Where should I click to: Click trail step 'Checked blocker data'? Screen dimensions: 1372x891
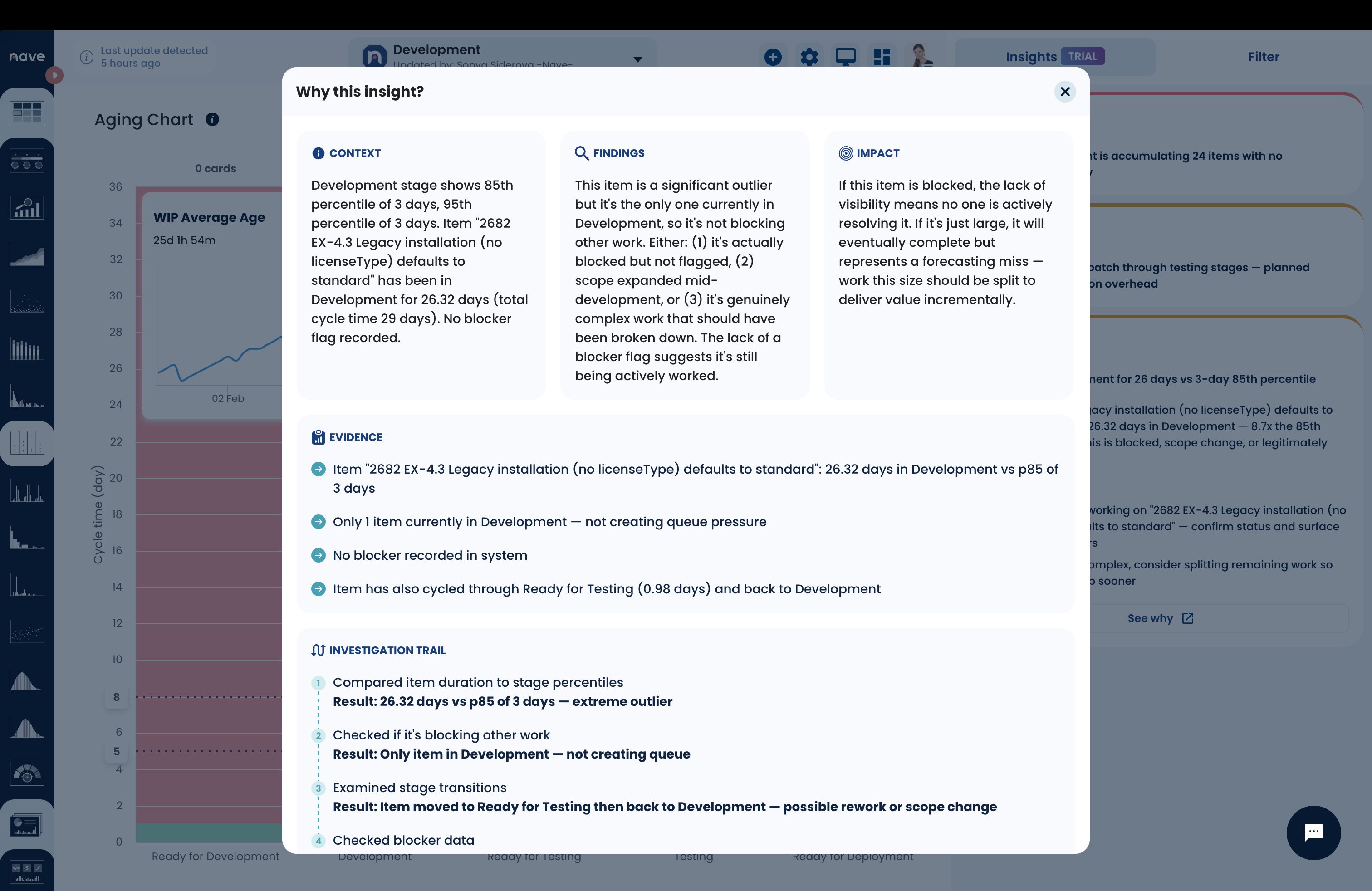[403, 840]
